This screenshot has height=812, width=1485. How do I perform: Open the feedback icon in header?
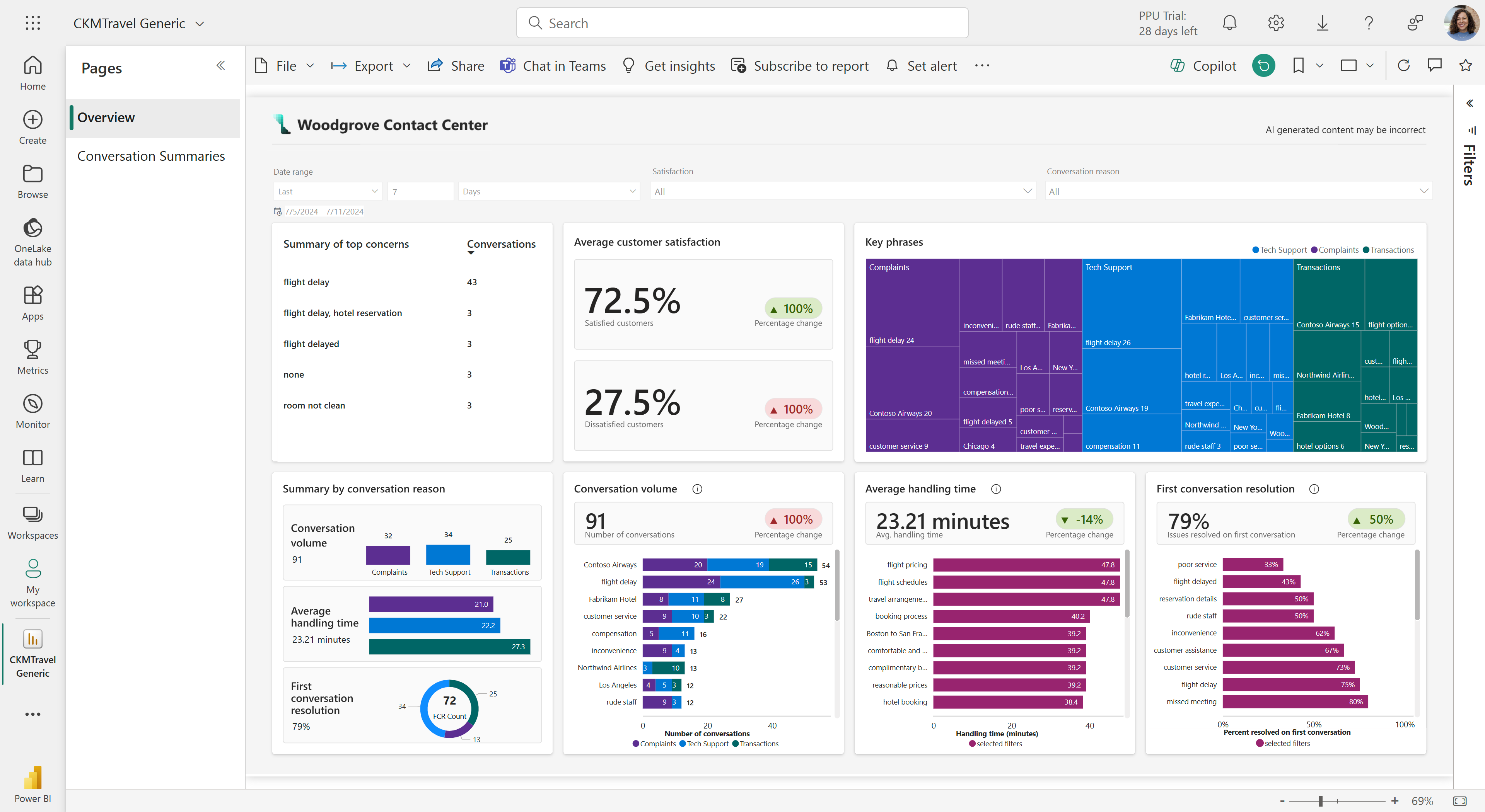(x=1415, y=23)
